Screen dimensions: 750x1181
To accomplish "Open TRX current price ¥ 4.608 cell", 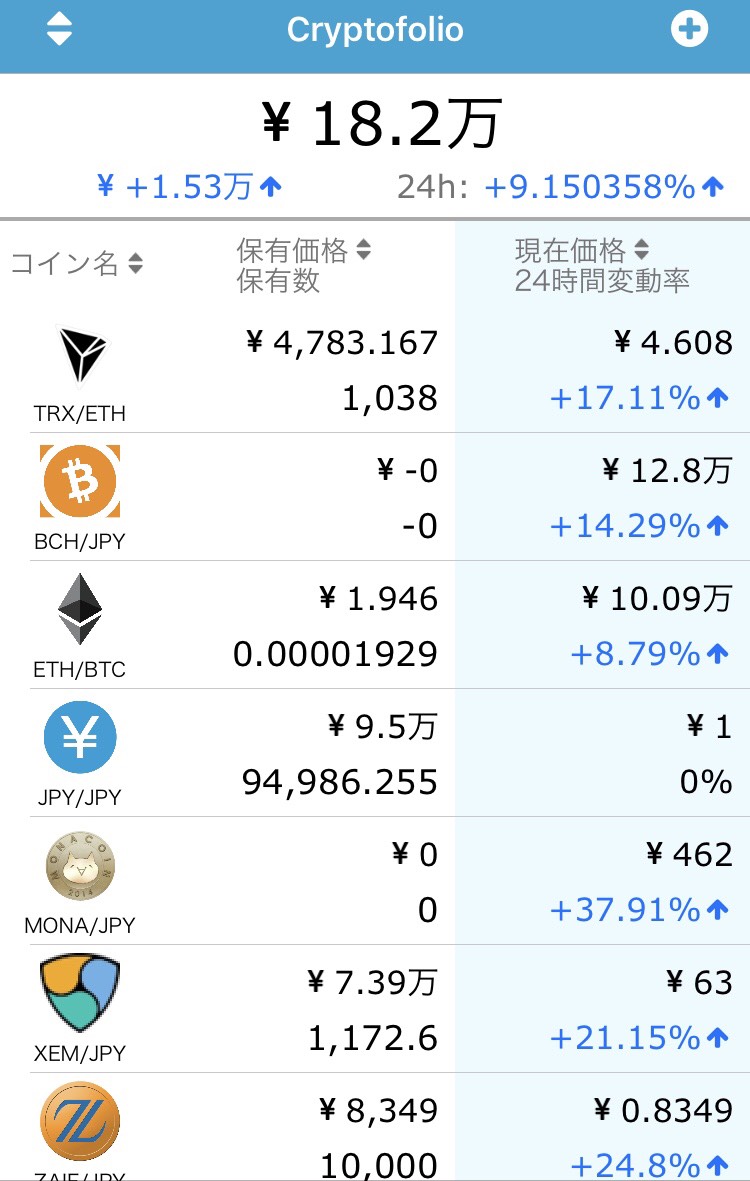I will [673, 343].
